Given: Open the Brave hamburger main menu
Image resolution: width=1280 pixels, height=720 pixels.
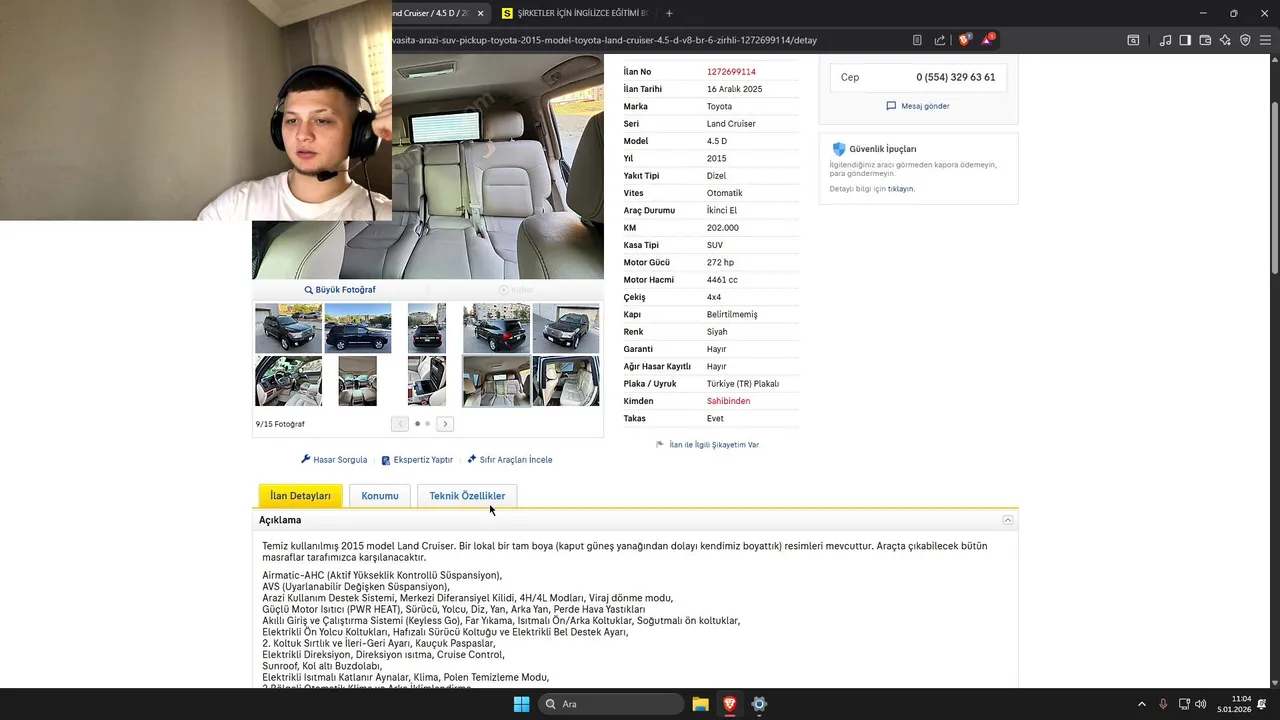Looking at the screenshot, I should tap(1265, 40).
